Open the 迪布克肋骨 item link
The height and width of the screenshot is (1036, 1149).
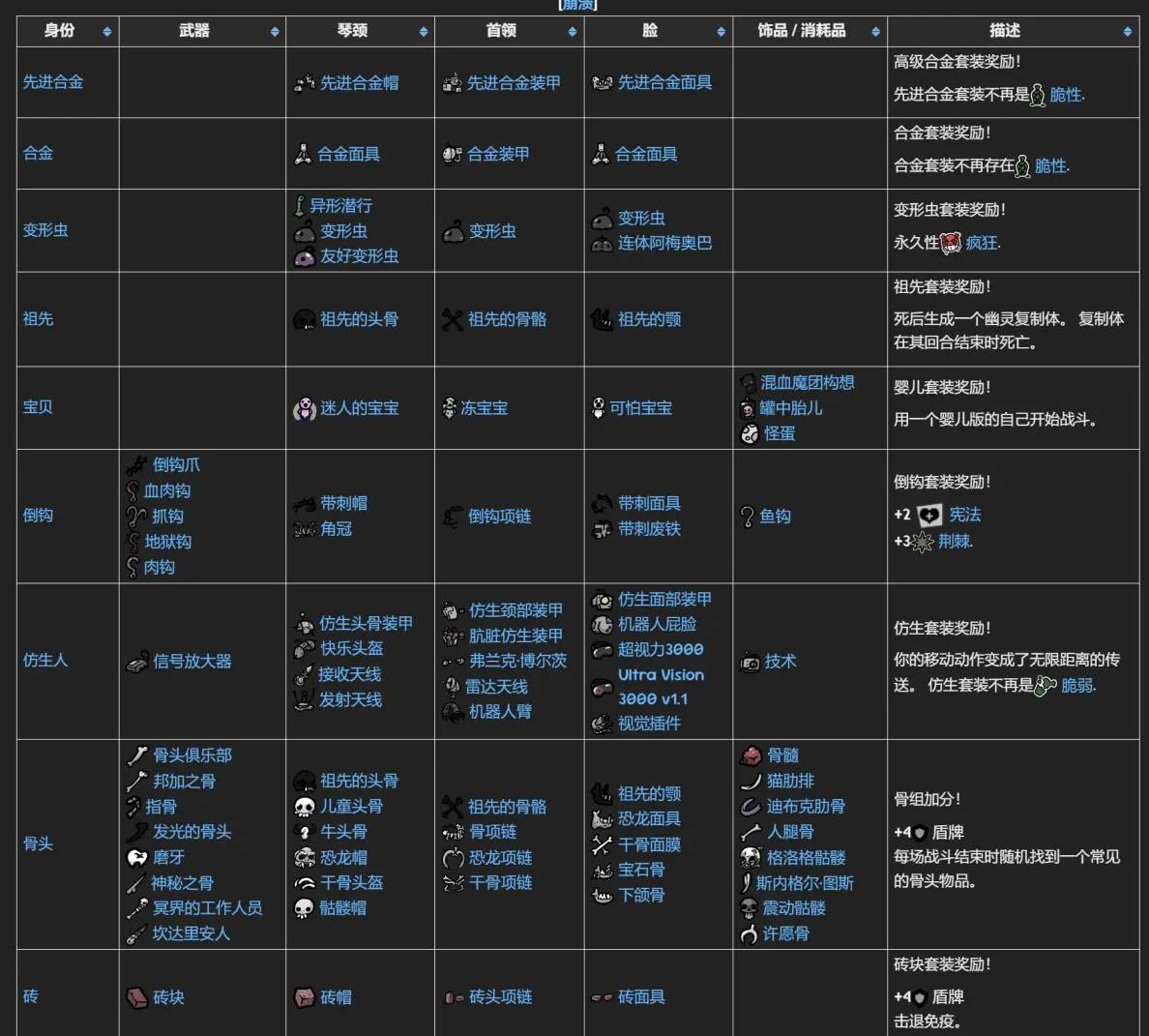click(806, 807)
